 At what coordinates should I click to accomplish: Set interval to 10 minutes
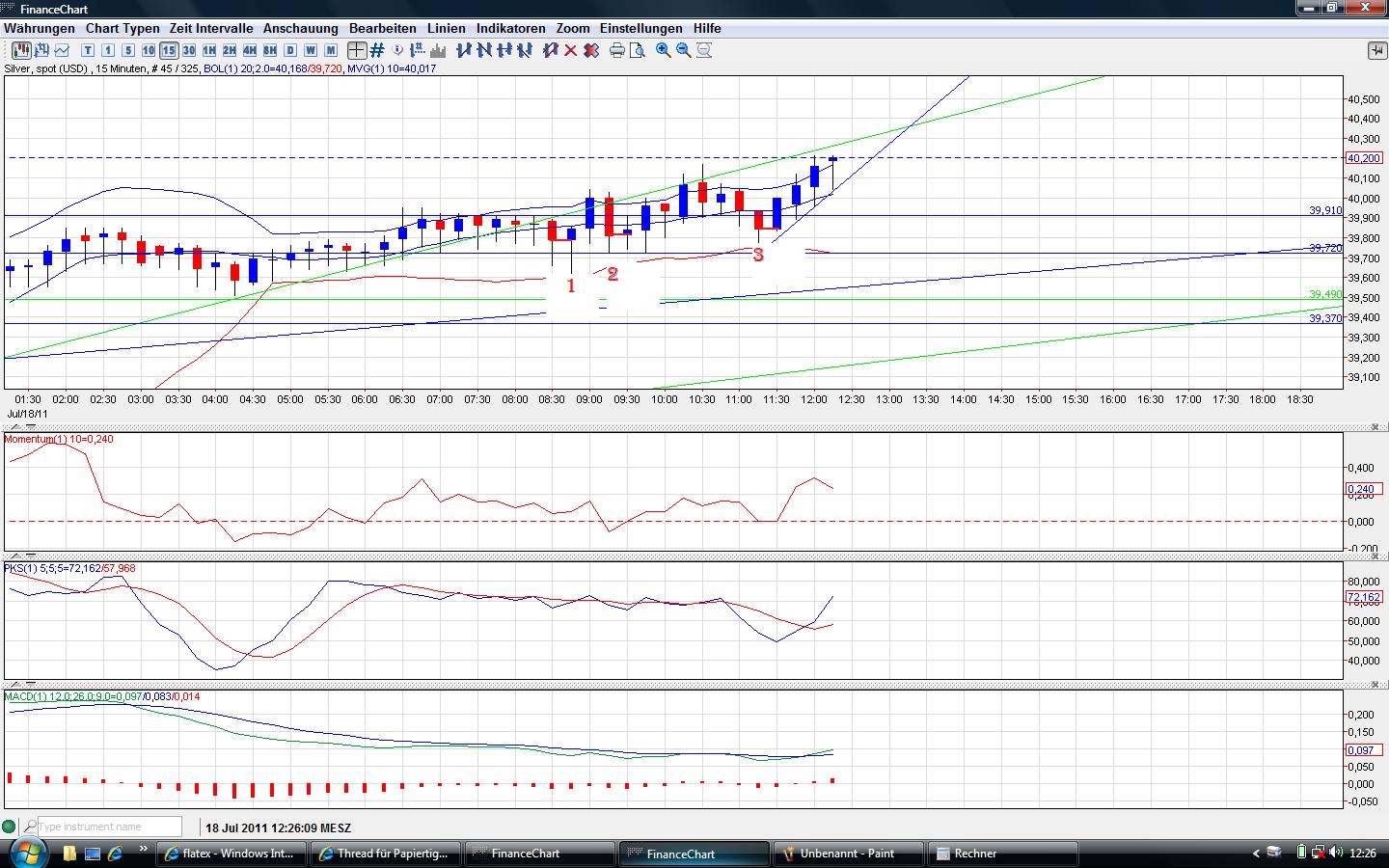149,50
